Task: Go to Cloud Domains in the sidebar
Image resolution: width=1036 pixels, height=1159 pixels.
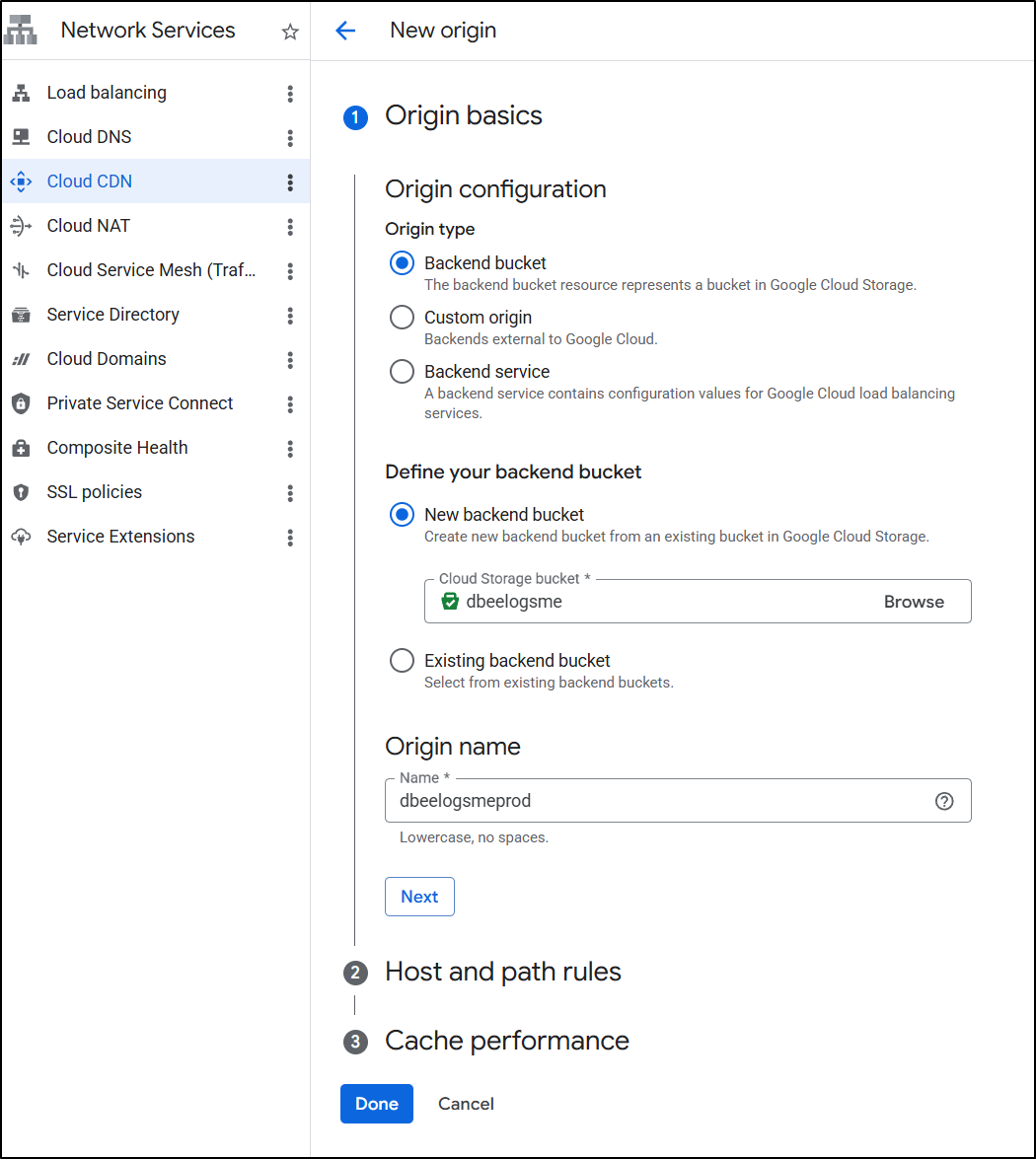Action: pos(107,359)
